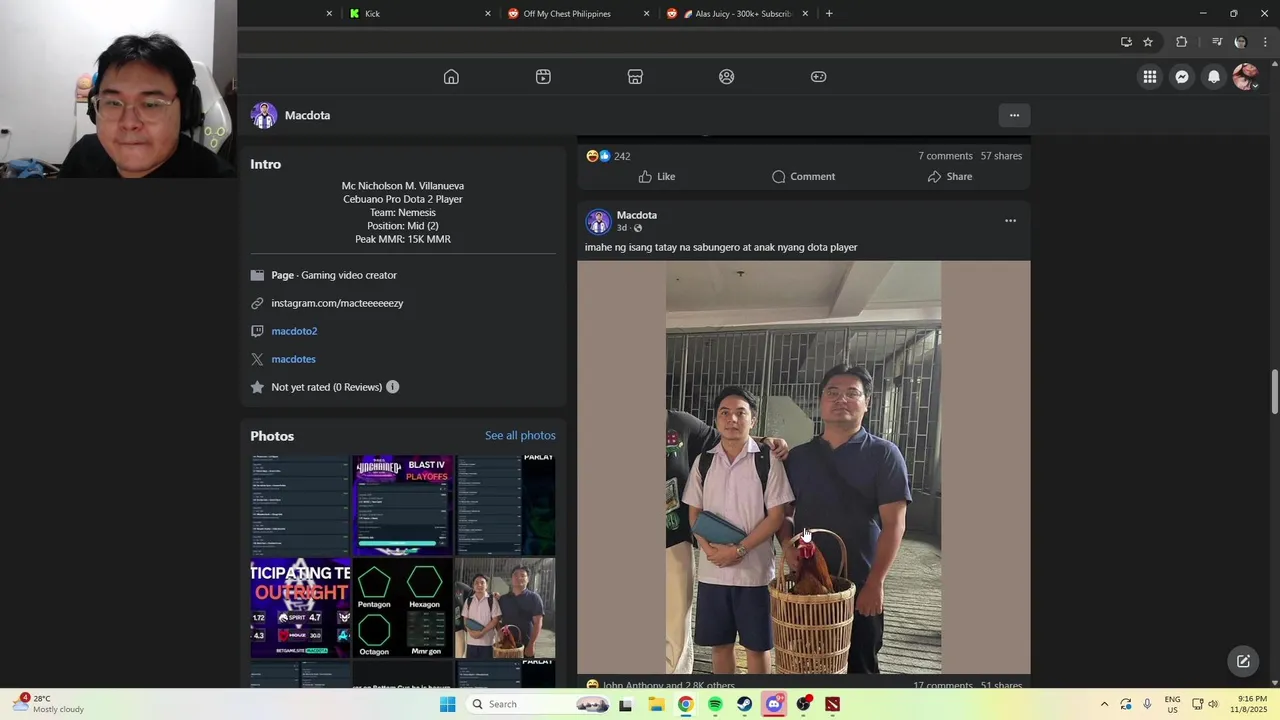The height and width of the screenshot is (720, 1280).
Task: Open the Facebook Video (Watch) tab icon
Action: point(543,77)
